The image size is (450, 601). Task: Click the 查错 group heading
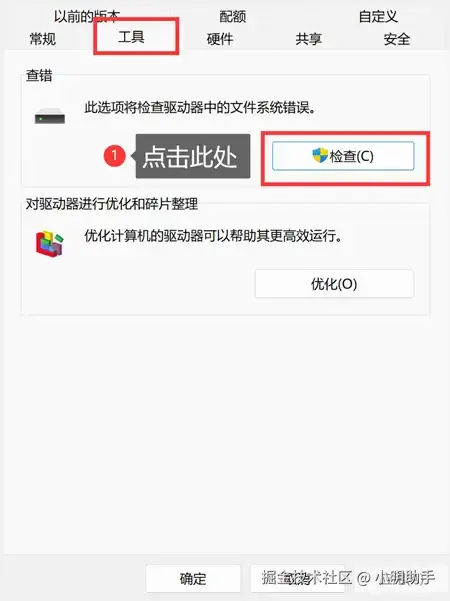click(39, 75)
